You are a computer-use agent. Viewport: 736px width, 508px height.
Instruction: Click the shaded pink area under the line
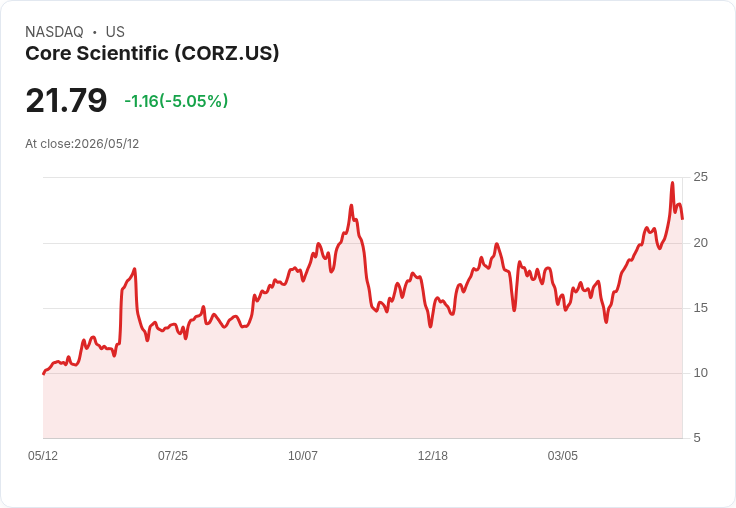tap(362, 376)
